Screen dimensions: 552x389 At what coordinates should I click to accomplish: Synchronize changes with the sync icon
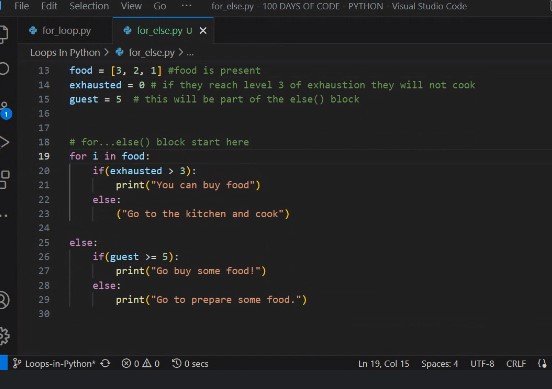[x=105, y=363]
